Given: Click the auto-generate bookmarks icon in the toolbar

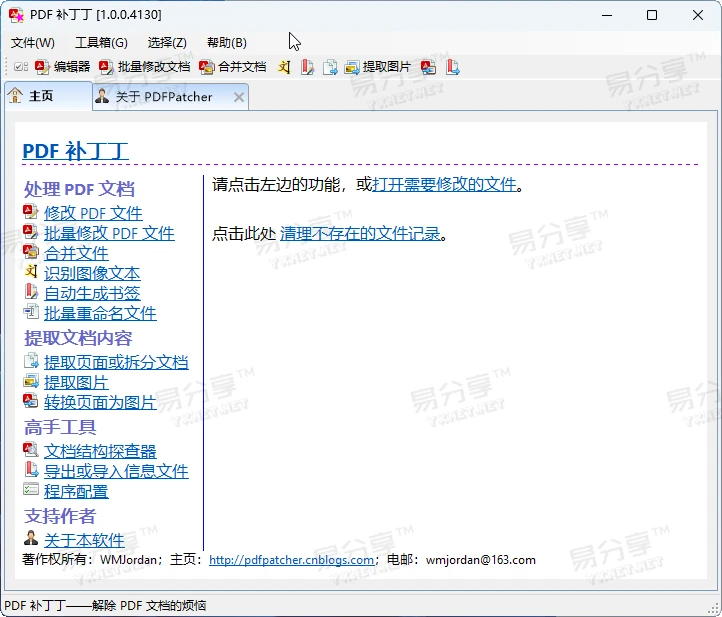Looking at the screenshot, I should tap(307, 68).
